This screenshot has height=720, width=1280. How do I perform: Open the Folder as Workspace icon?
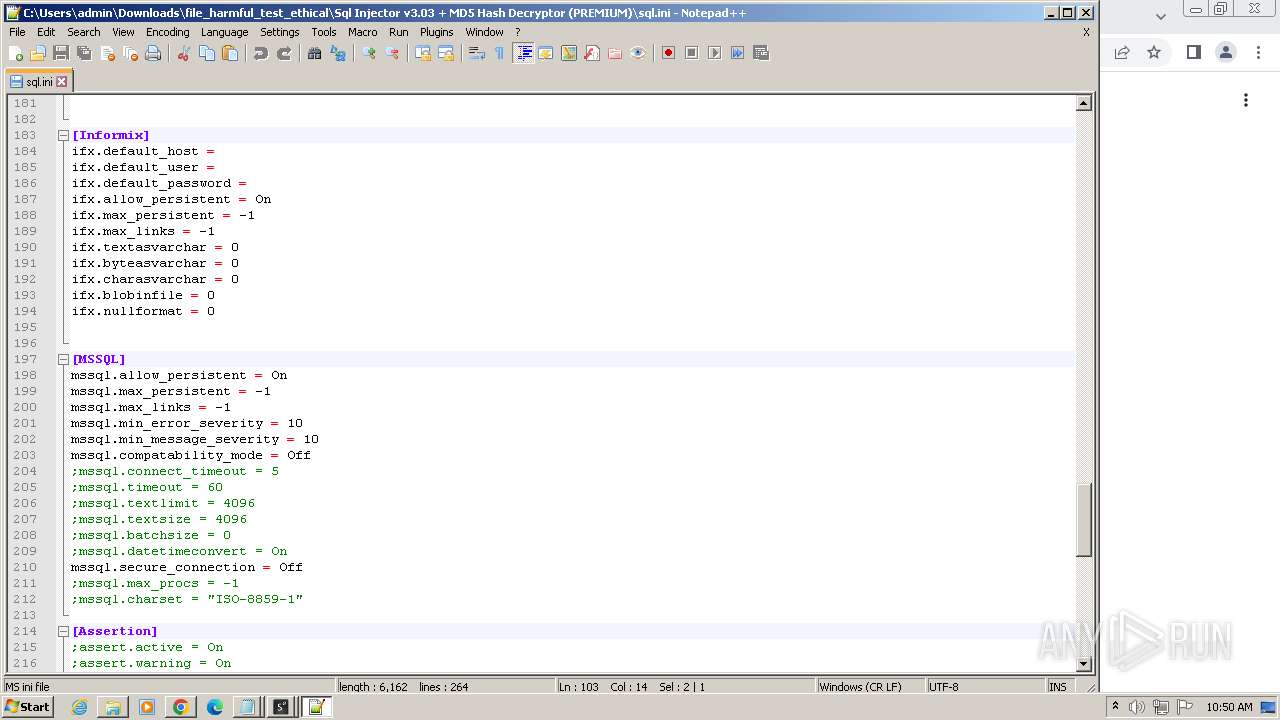pyautogui.click(x=615, y=53)
